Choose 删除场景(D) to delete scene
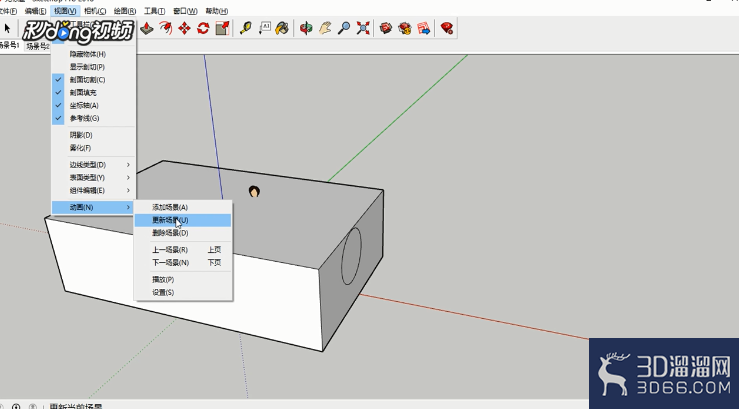 (x=183, y=233)
